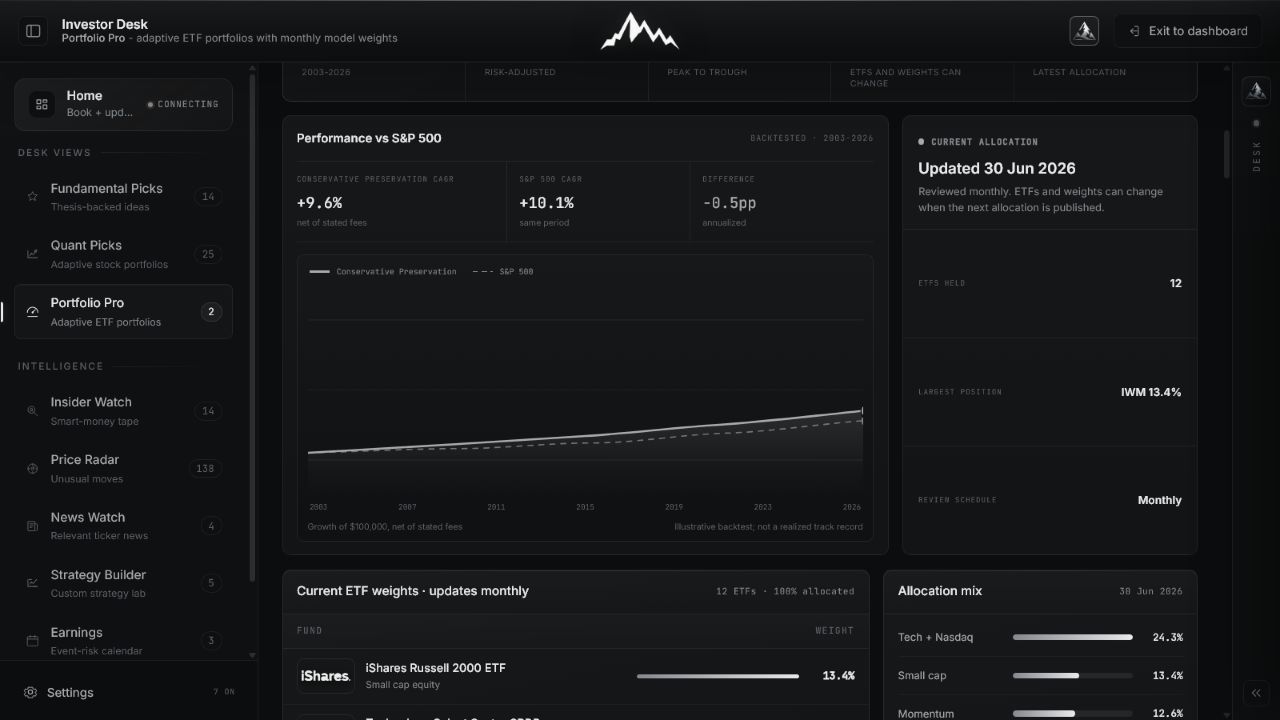Toggle the sidebar panel icon
Image resolution: width=1280 pixels, height=720 pixels.
(x=33, y=31)
